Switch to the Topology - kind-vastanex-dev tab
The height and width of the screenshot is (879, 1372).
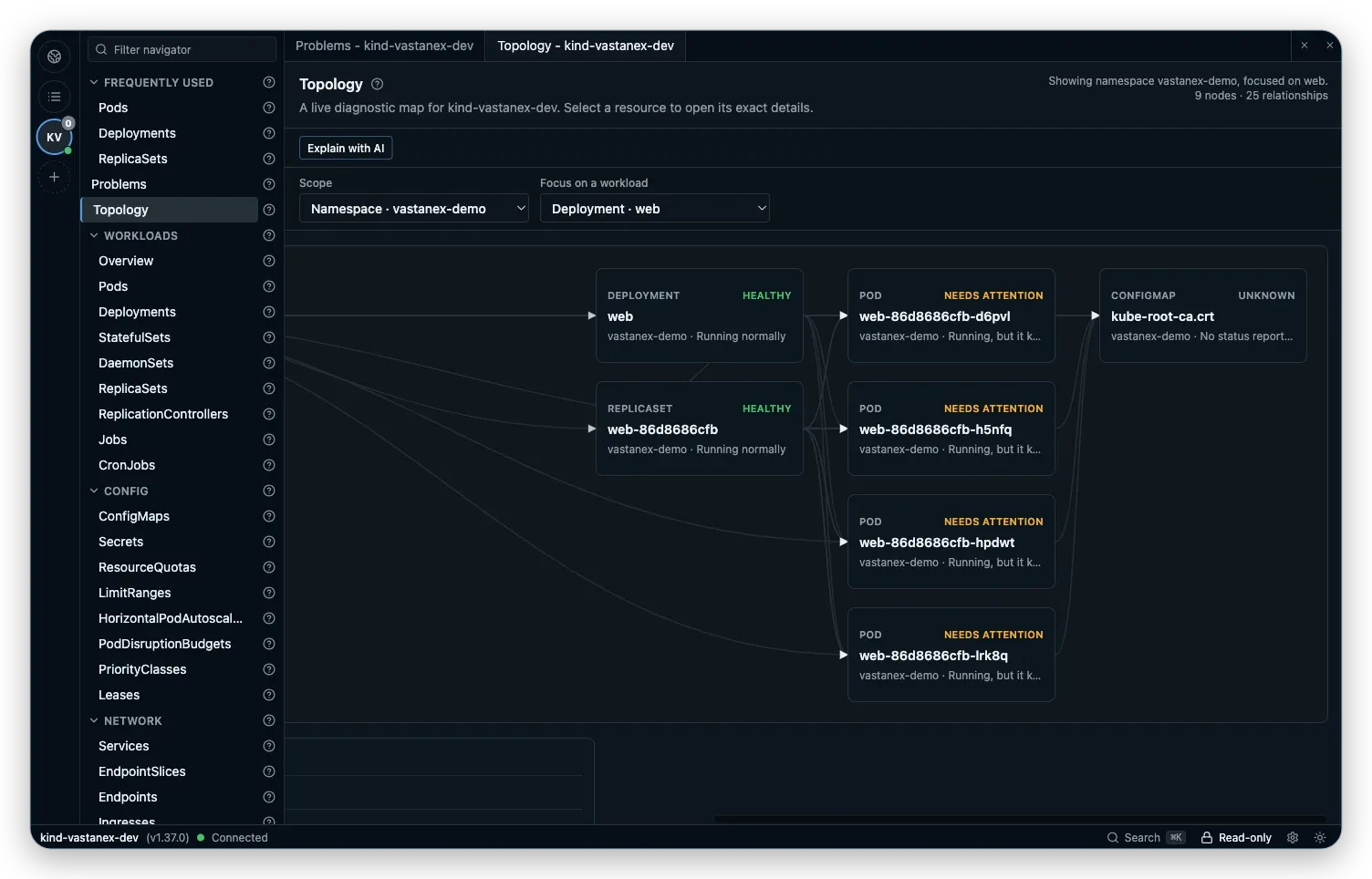[586, 46]
